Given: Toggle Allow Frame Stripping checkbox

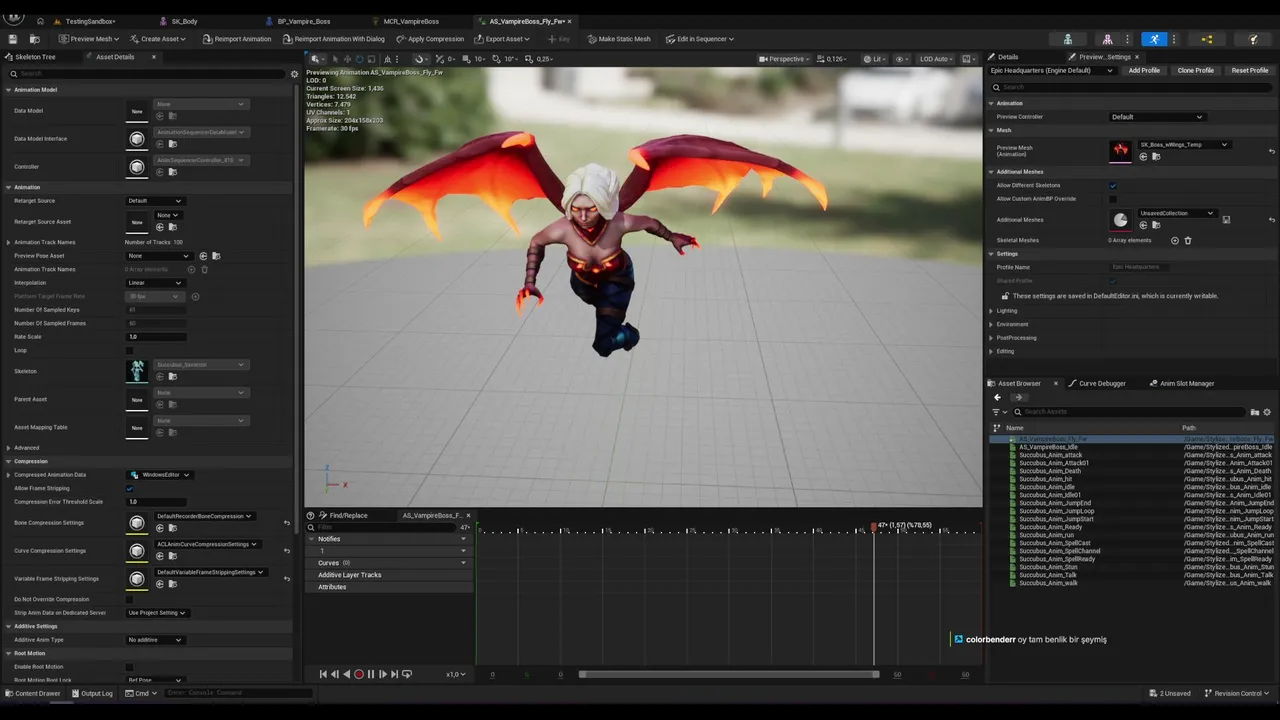Looking at the screenshot, I should (129, 488).
